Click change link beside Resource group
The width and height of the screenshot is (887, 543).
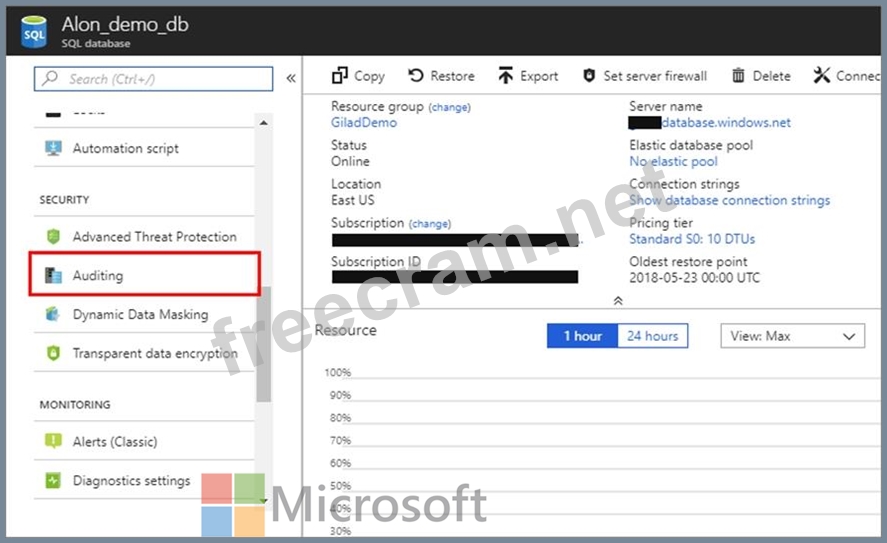449,107
